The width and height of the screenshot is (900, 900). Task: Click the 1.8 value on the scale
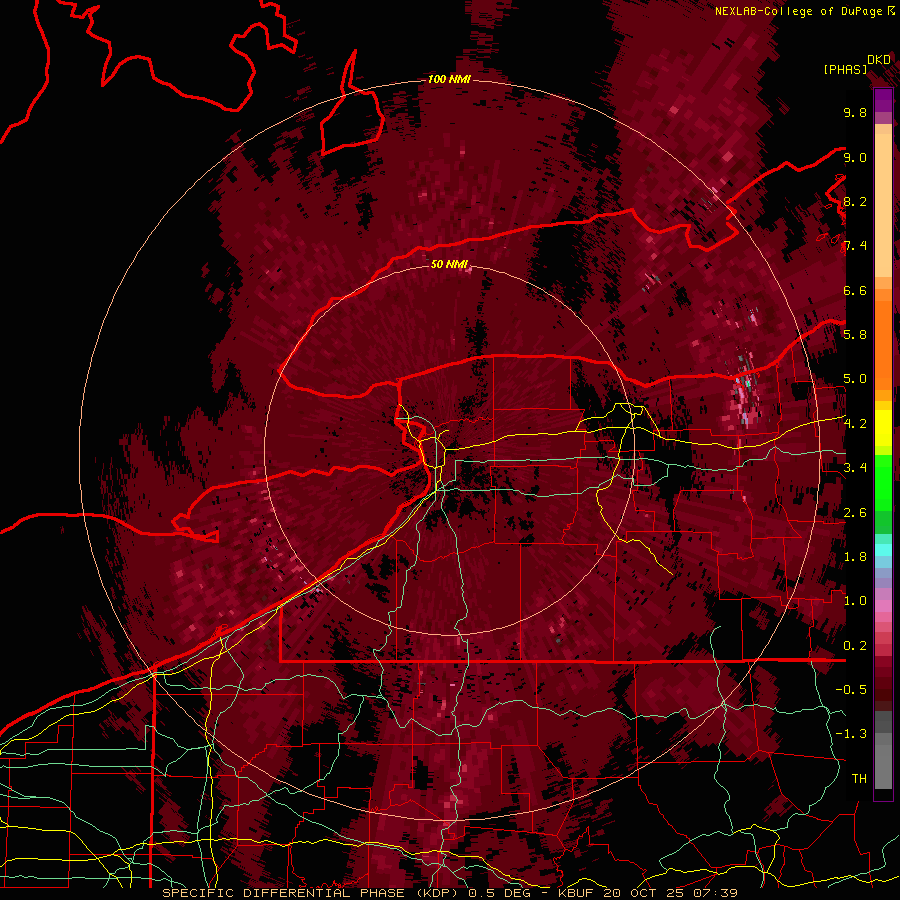click(x=855, y=557)
